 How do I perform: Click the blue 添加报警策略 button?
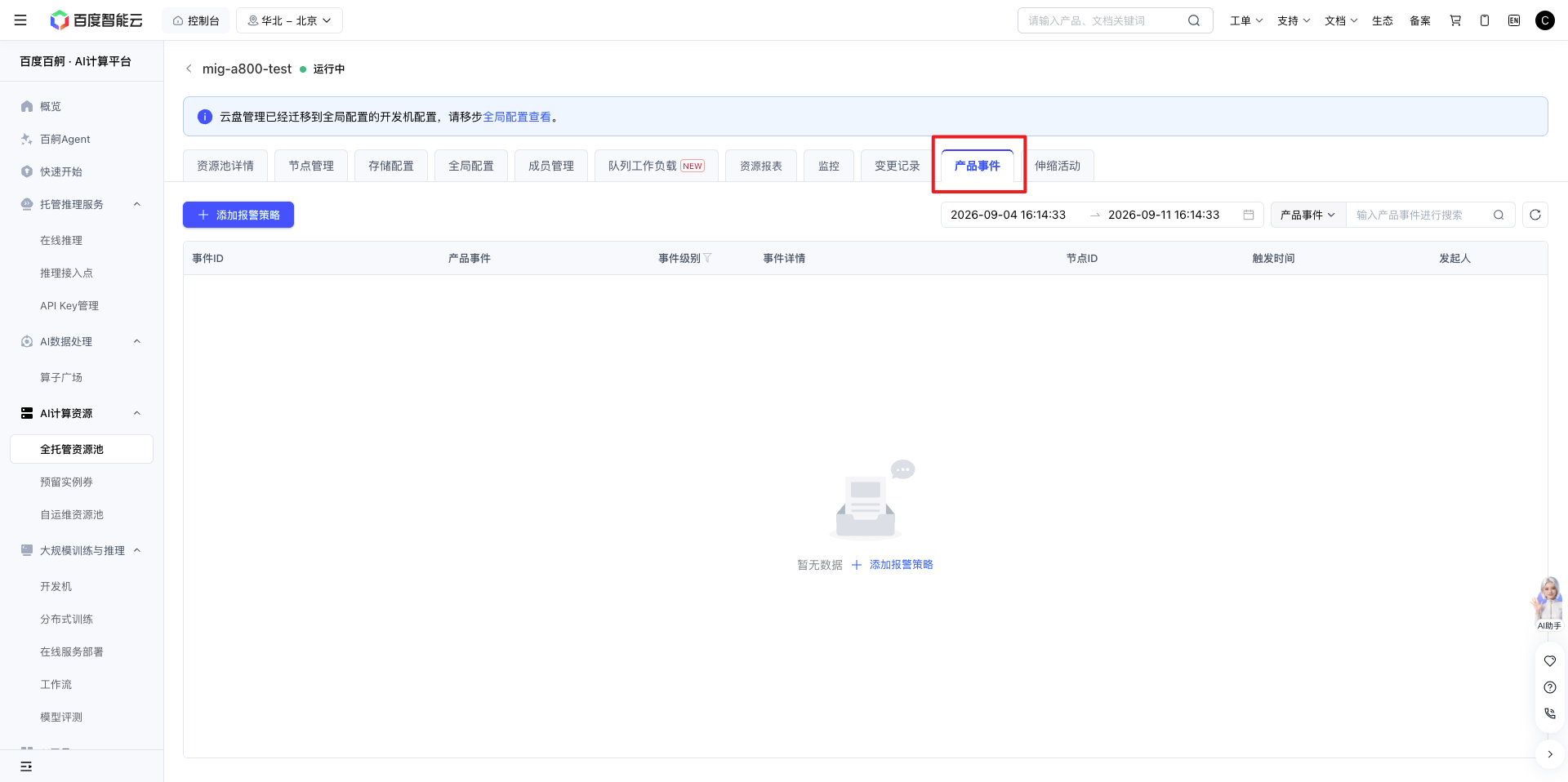click(x=238, y=215)
